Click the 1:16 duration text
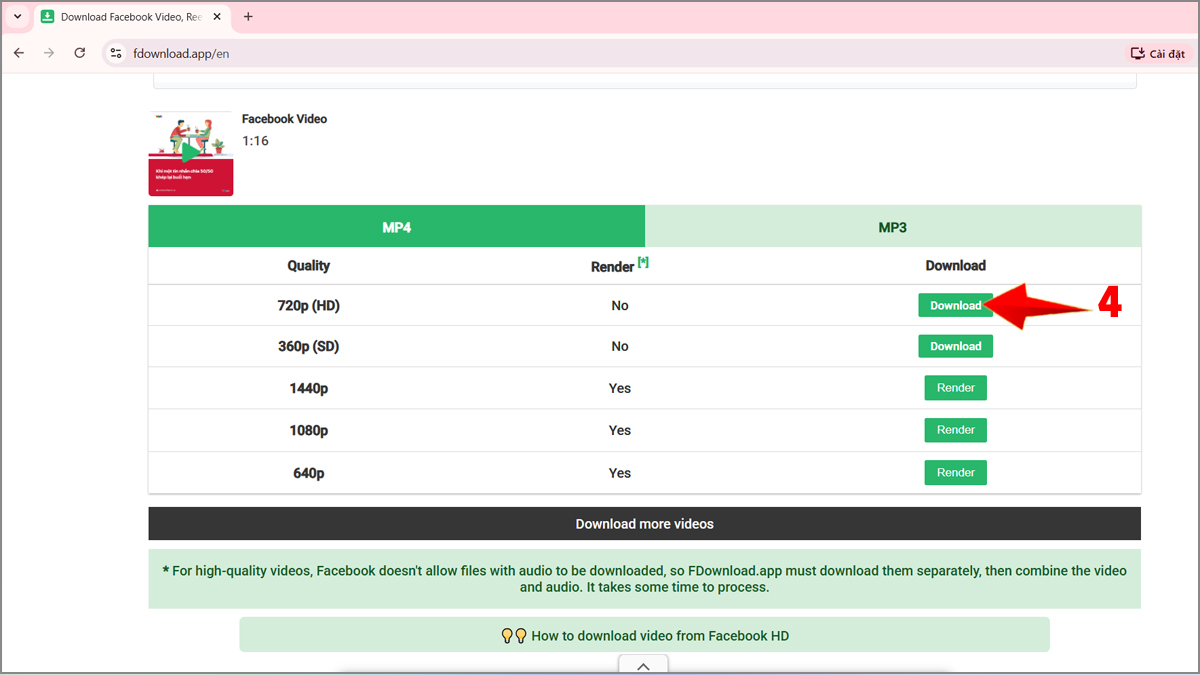This screenshot has height=675, width=1200. 255,141
